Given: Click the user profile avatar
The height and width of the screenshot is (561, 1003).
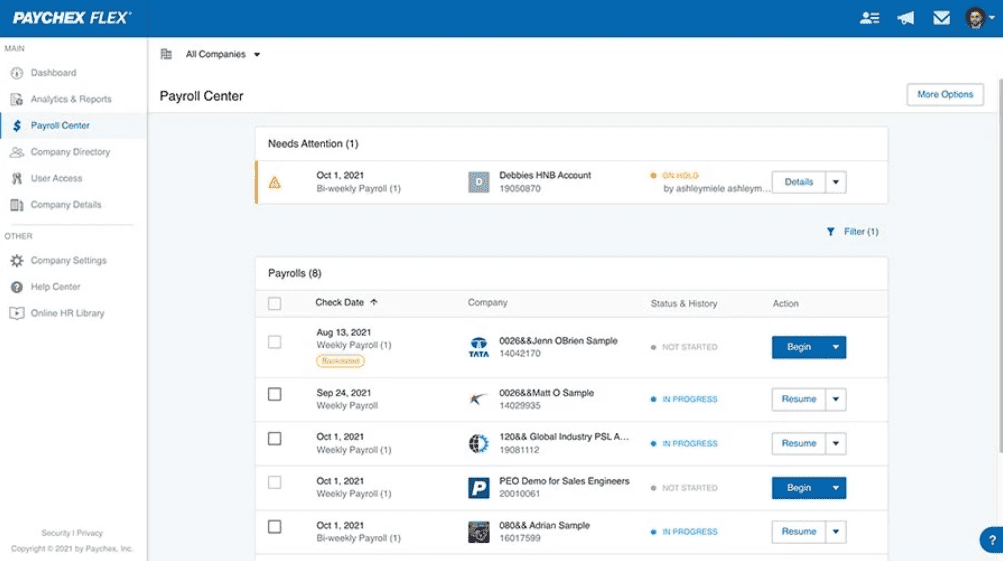Looking at the screenshot, I should [x=975, y=18].
